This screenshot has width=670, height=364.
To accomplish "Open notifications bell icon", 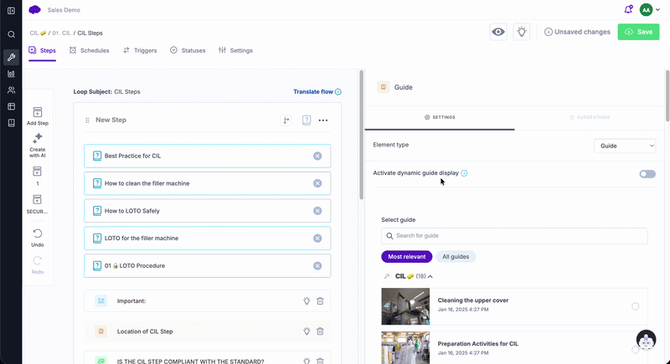I will (628, 9).
